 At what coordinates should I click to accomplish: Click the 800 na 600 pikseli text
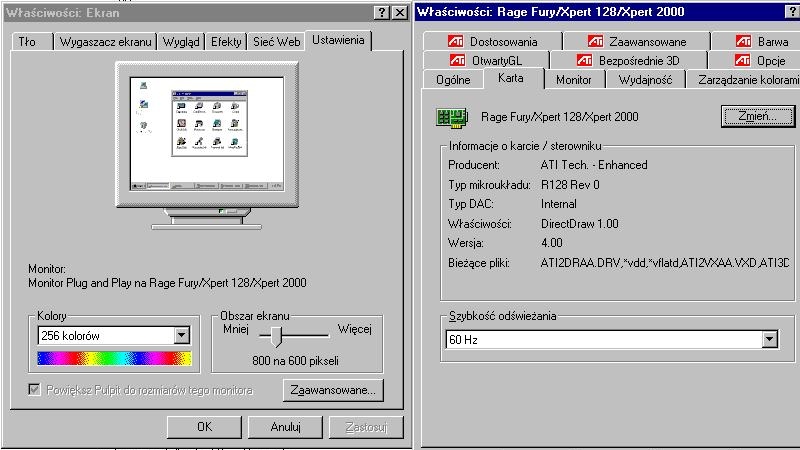tap(295, 361)
